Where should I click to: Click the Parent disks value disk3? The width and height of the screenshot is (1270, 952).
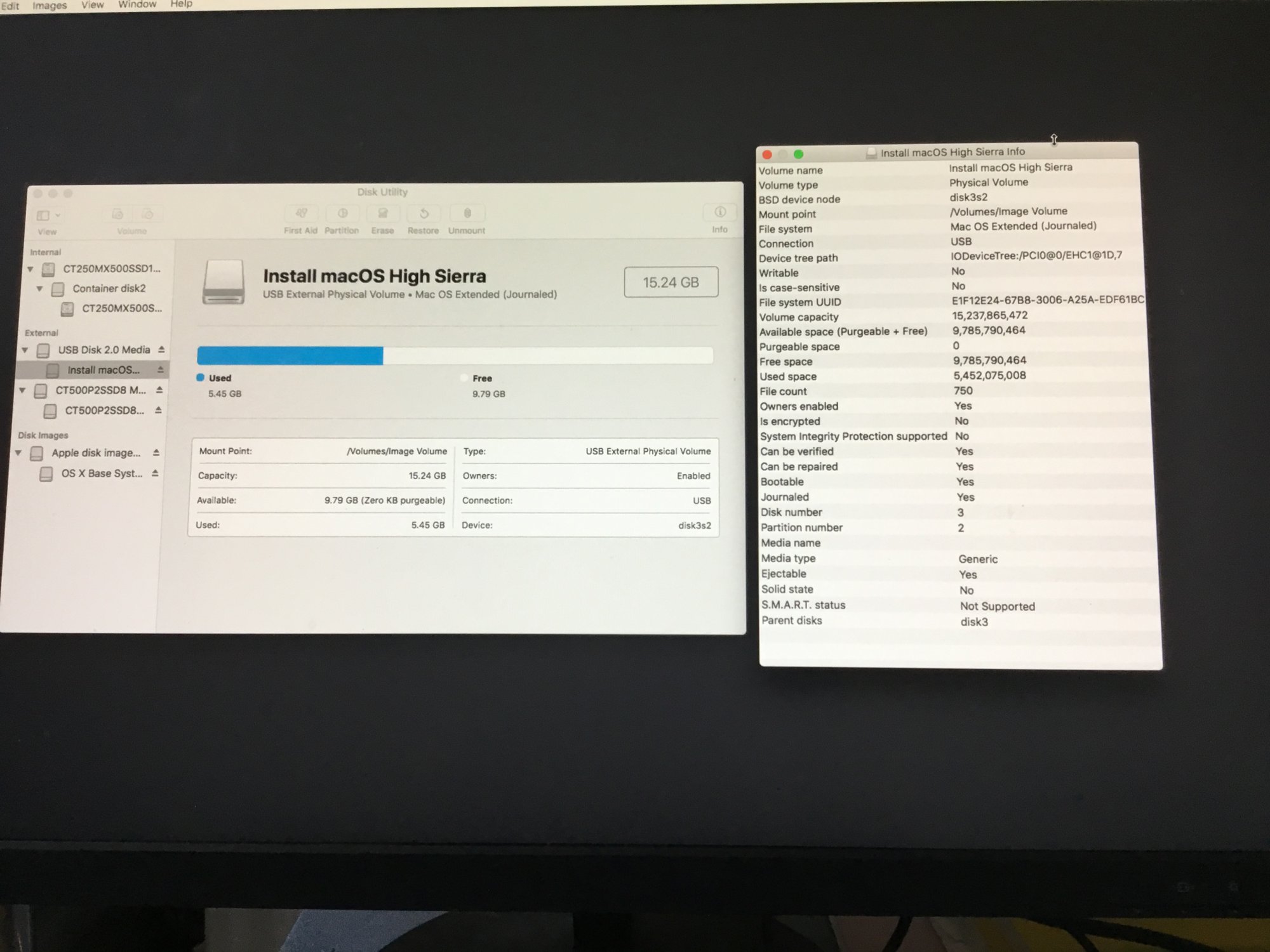(x=974, y=622)
